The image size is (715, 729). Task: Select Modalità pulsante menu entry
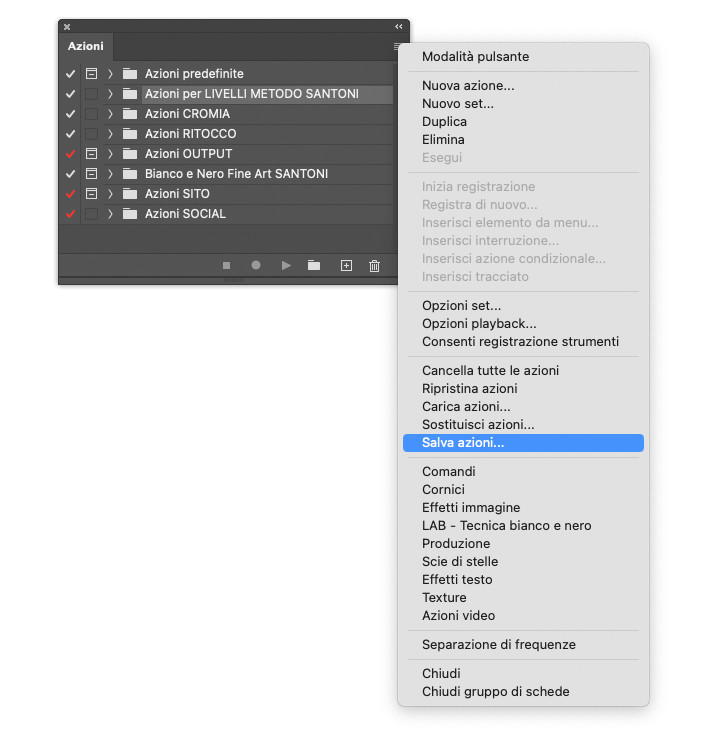(x=475, y=57)
